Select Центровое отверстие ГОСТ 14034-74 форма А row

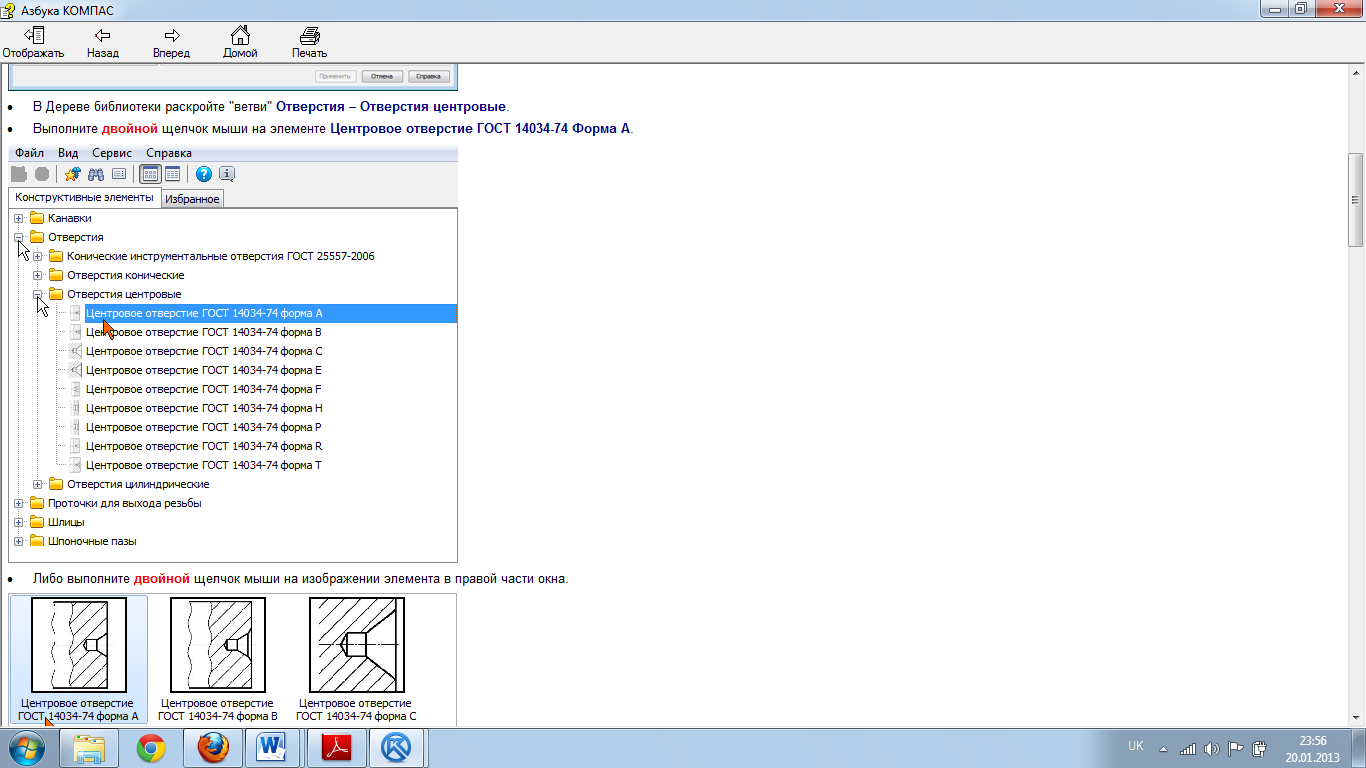[270, 313]
